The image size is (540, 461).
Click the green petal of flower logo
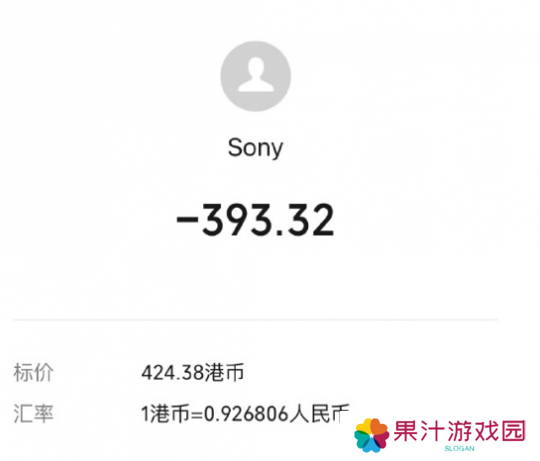(x=361, y=440)
